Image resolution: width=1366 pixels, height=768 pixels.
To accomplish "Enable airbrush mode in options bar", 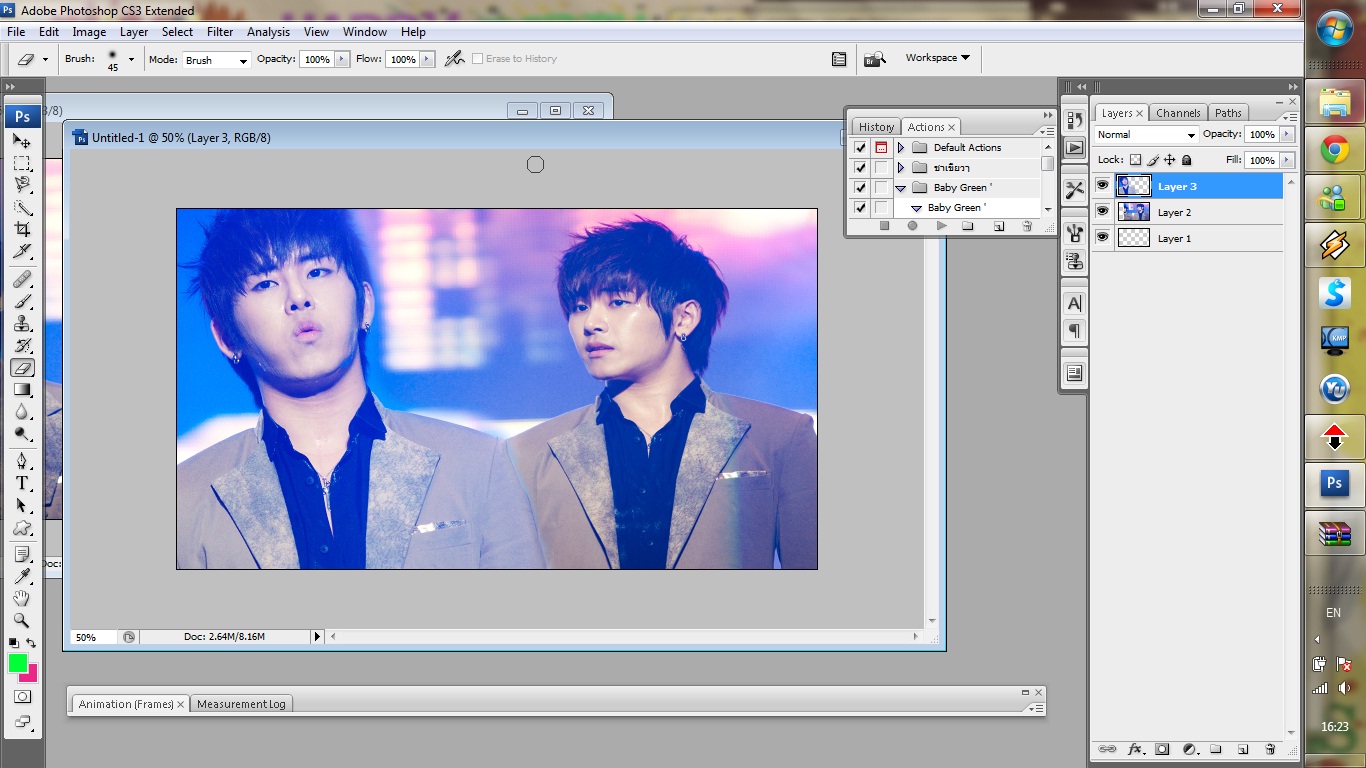I will click(455, 59).
